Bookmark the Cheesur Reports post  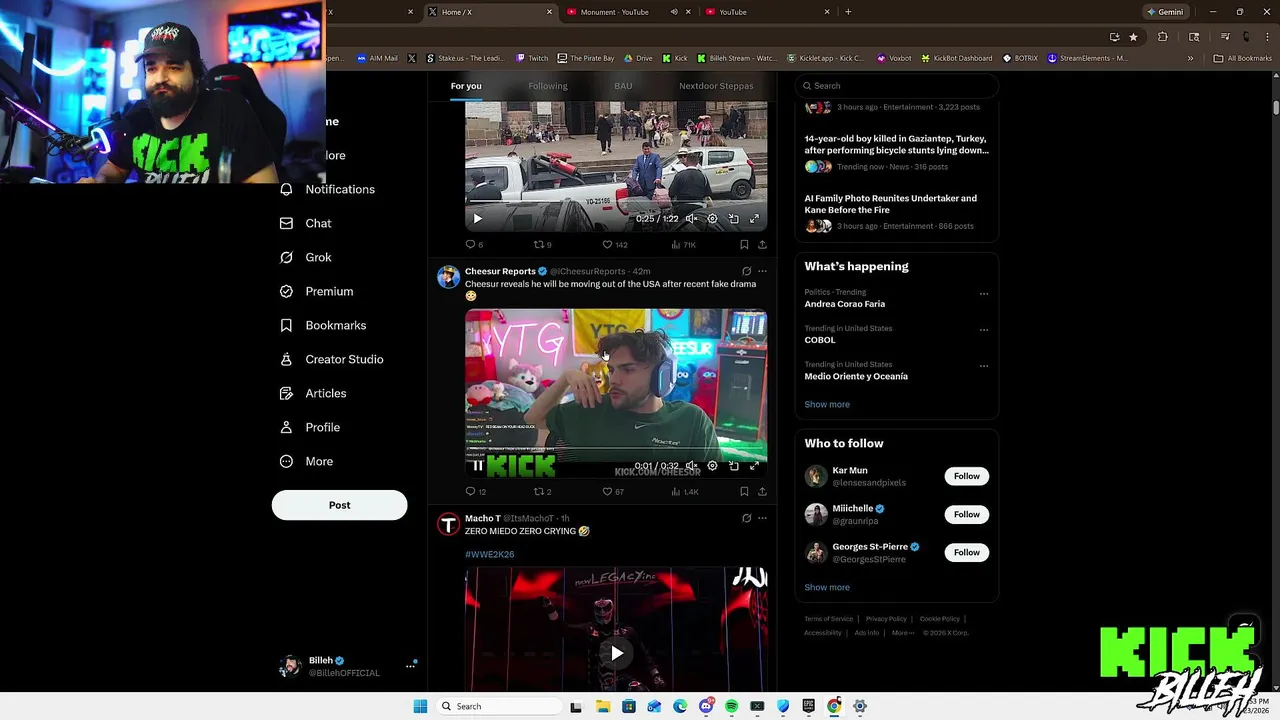click(x=744, y=492)
